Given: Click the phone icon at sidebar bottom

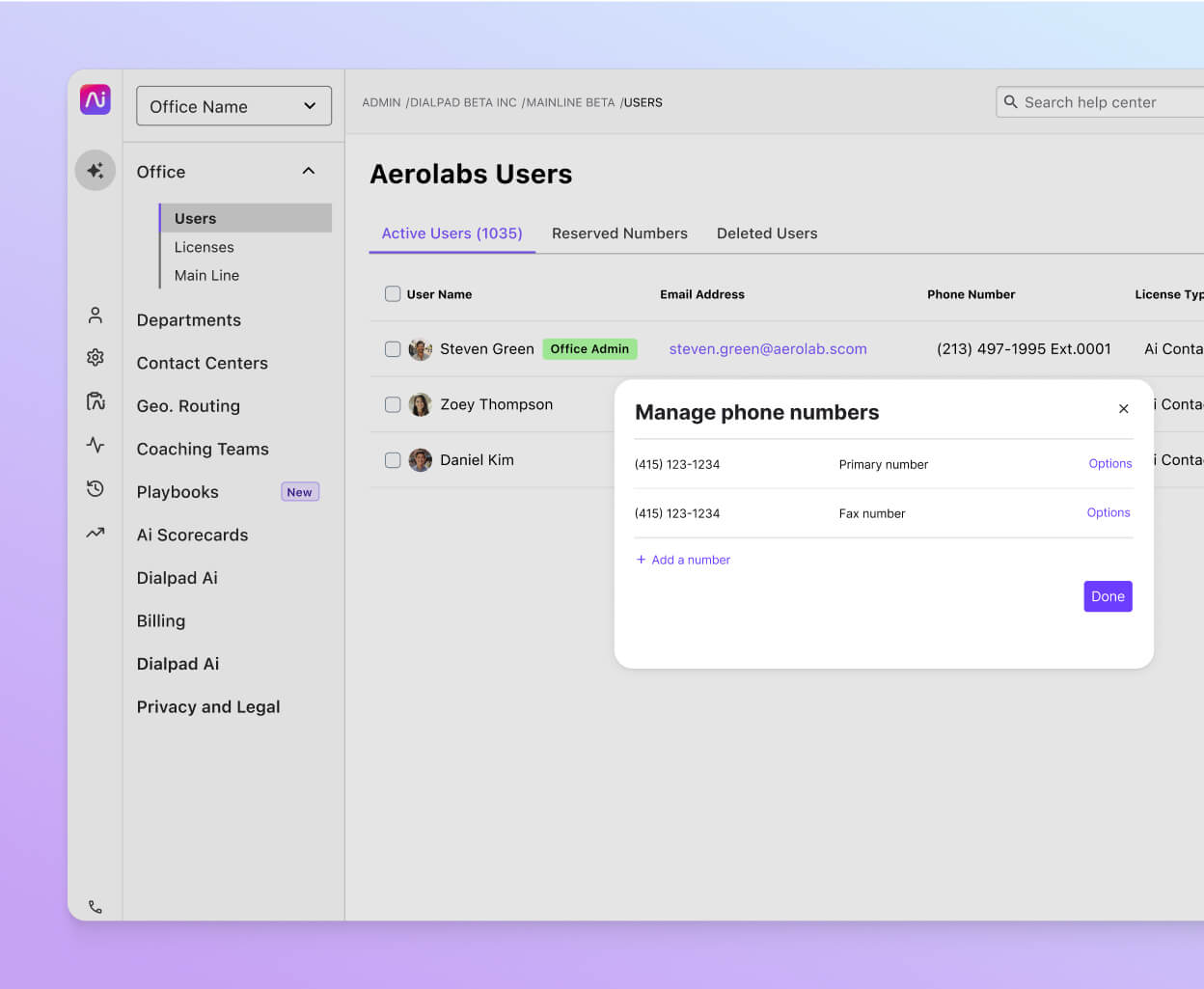Looking at the screenshot, I should point(95,906).
